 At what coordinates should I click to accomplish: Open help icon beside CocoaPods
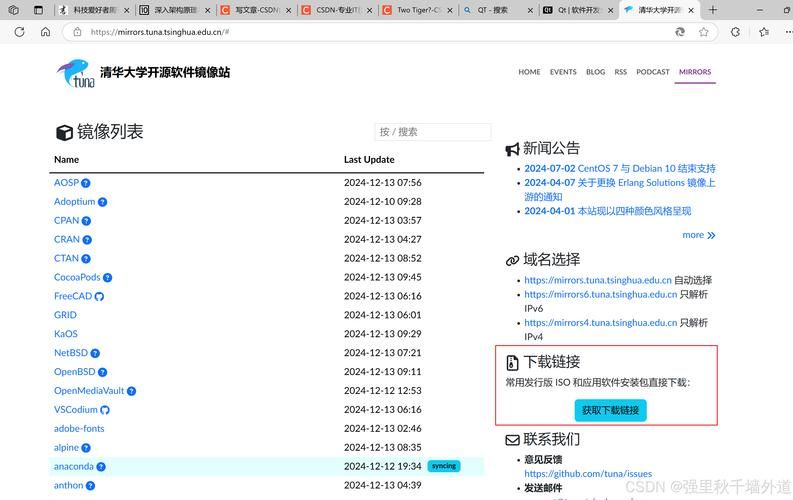point(107,278)
